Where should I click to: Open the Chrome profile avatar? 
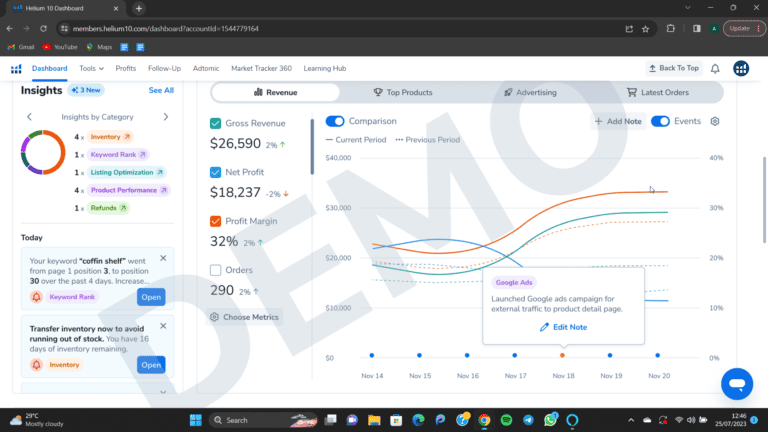(x=714, y=29)
